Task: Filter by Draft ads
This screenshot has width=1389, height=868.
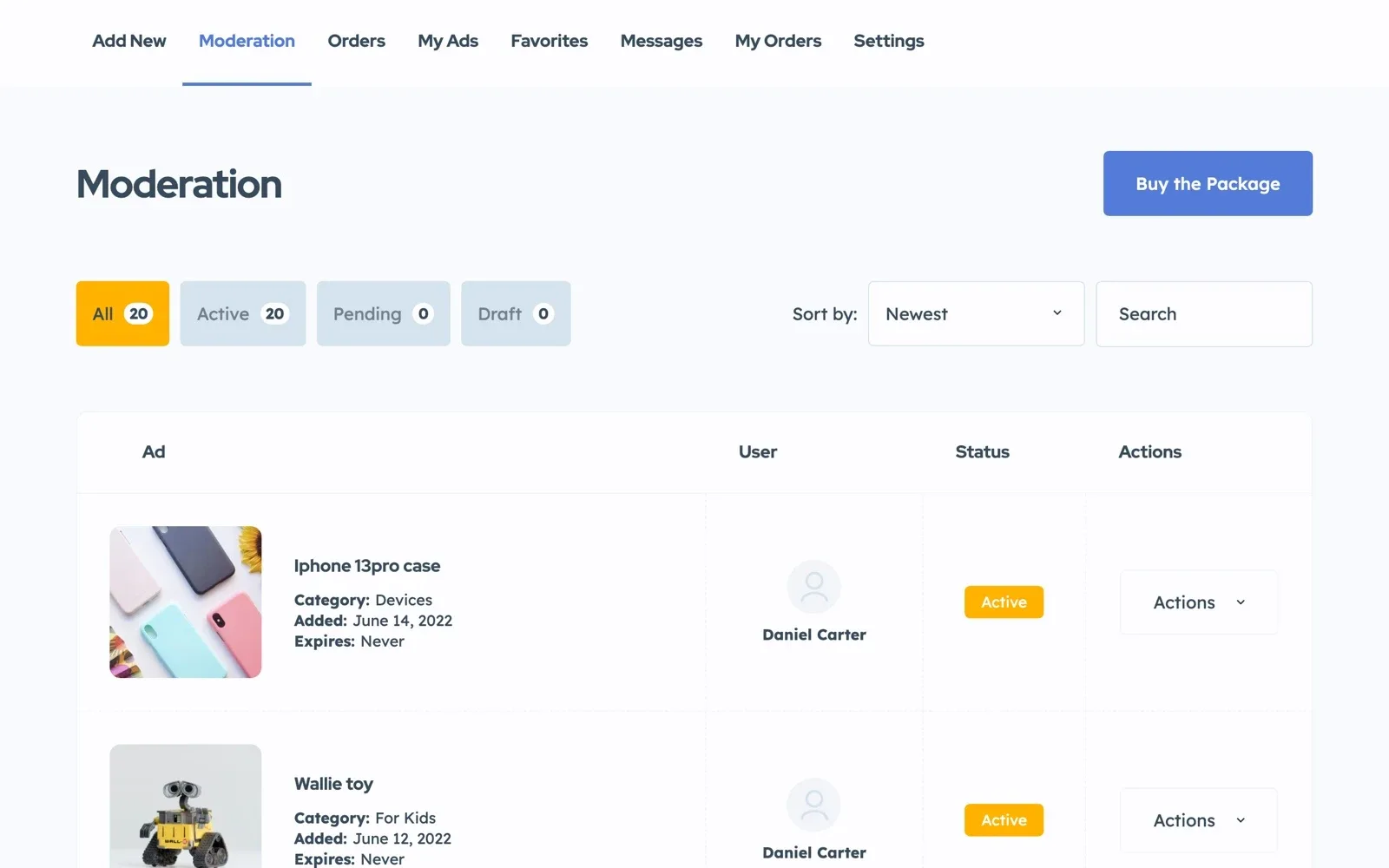Action: pyautogui.click(x=516, y=313)
